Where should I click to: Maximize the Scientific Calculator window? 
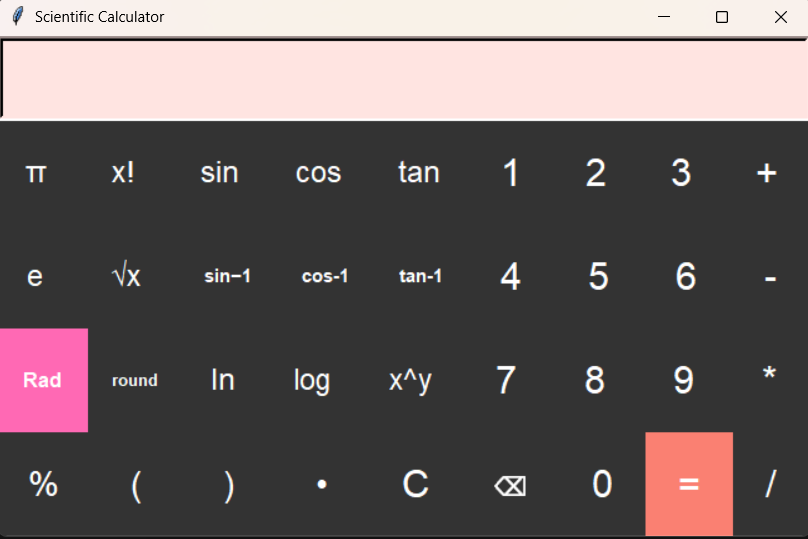tap(722, 17)
